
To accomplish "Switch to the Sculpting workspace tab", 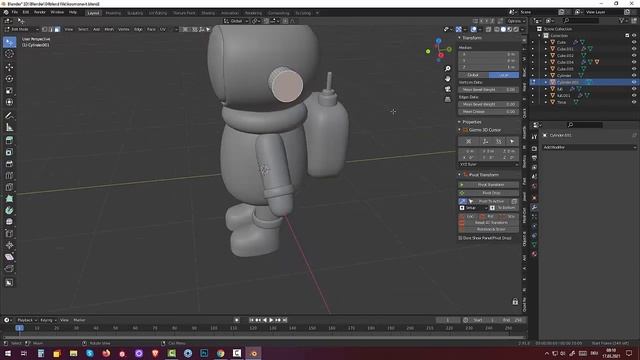I will pyautogui.click(x=135, y=13).
